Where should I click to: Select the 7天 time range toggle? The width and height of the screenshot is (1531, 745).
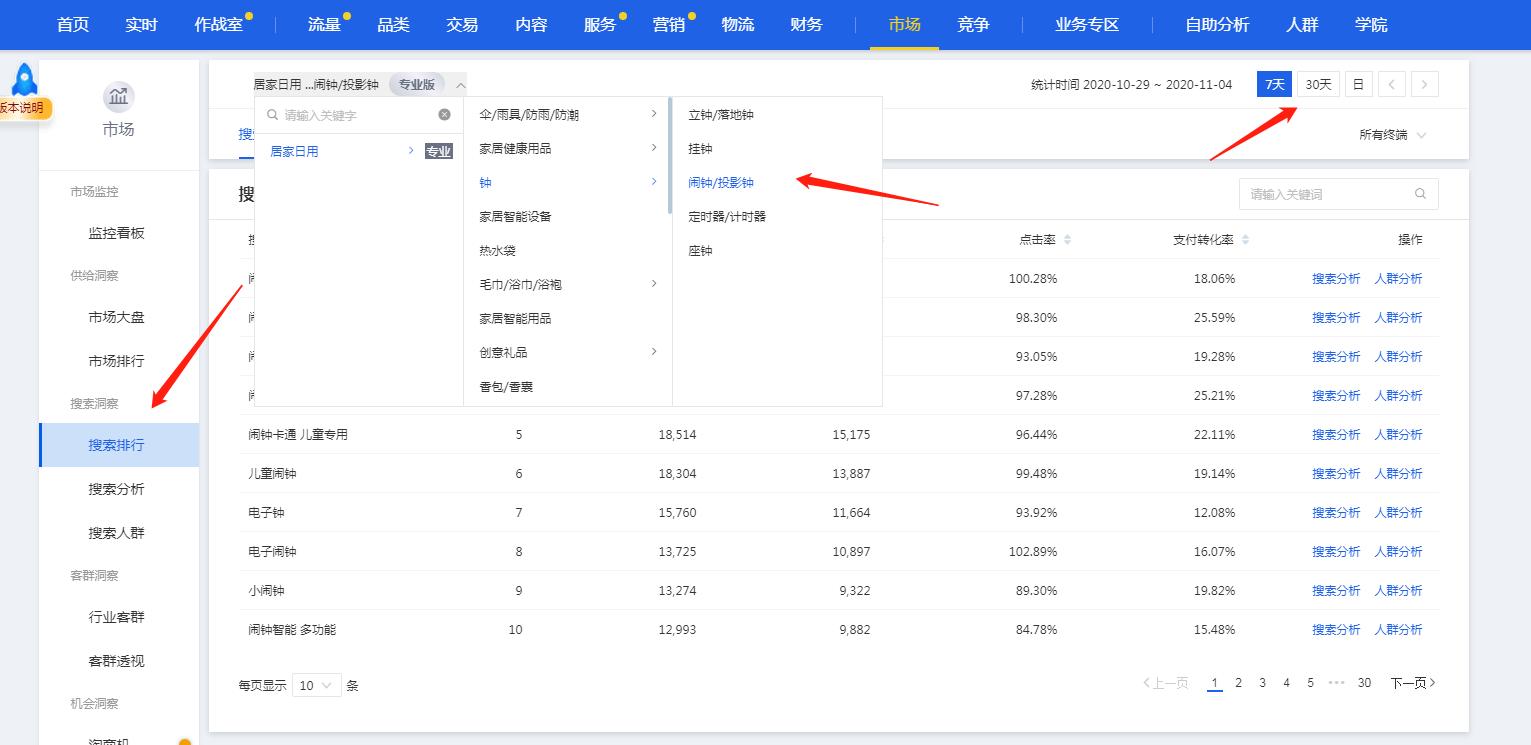(x=1274, y=84)
